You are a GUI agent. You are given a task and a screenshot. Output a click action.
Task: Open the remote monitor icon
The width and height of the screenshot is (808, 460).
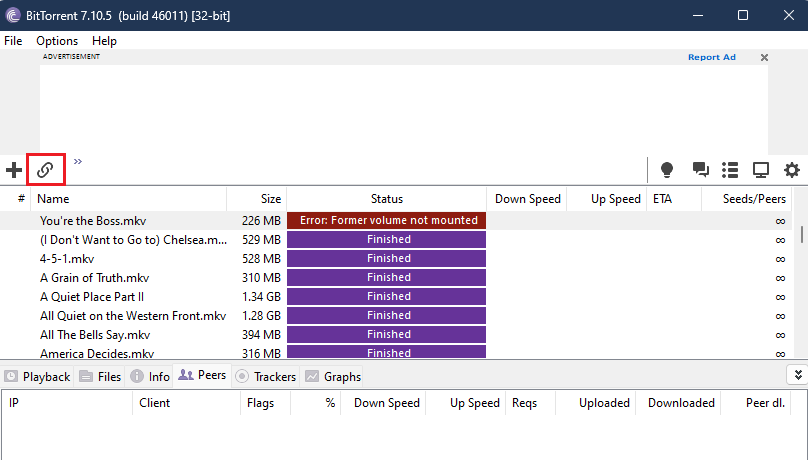[761, 169]
